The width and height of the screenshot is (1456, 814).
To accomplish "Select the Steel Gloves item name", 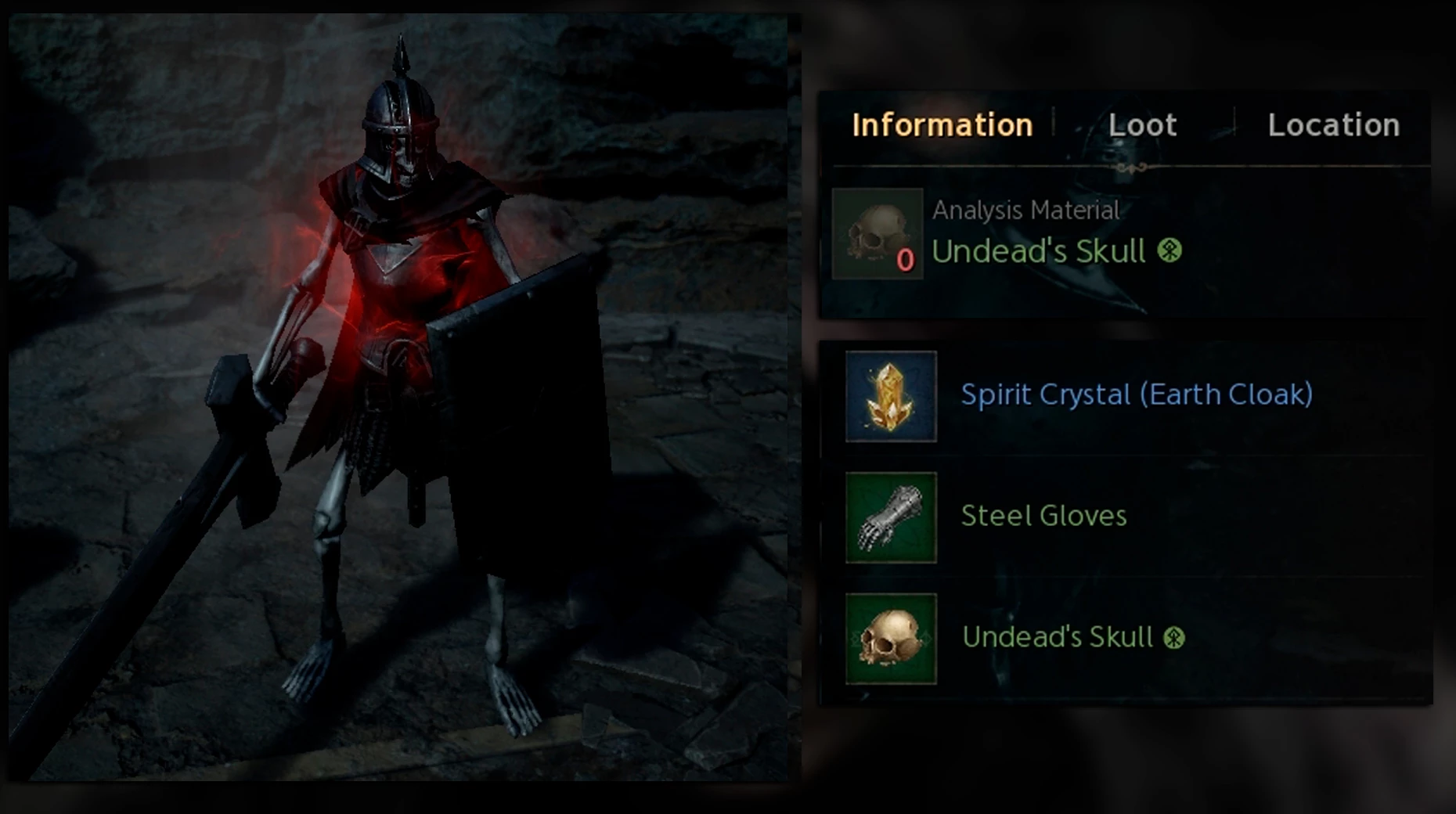I will pyautogui.click(x=1043, y=516).
